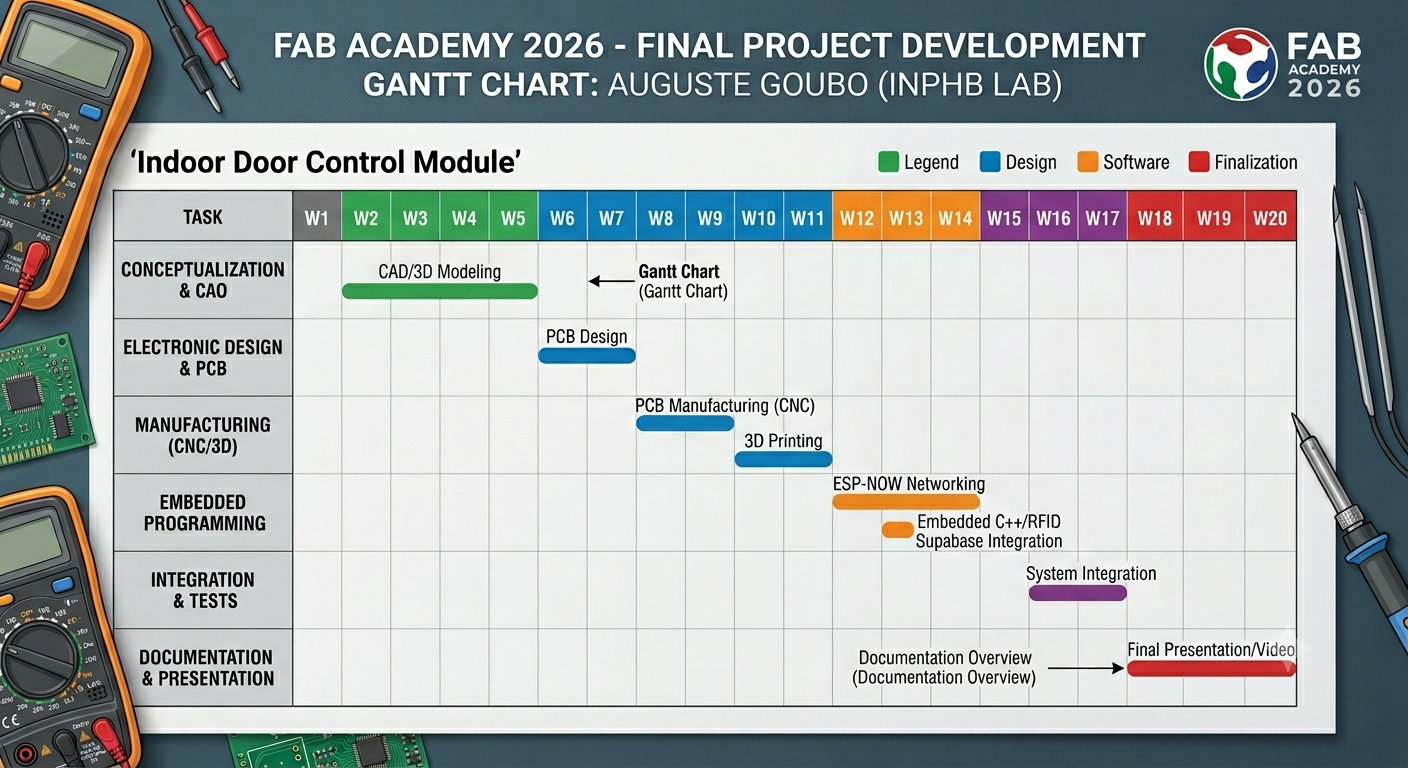Select the PCB Manufacturing (CNC) bar
This screenshot has width=1408, height=768.
[x=685, y=423]
